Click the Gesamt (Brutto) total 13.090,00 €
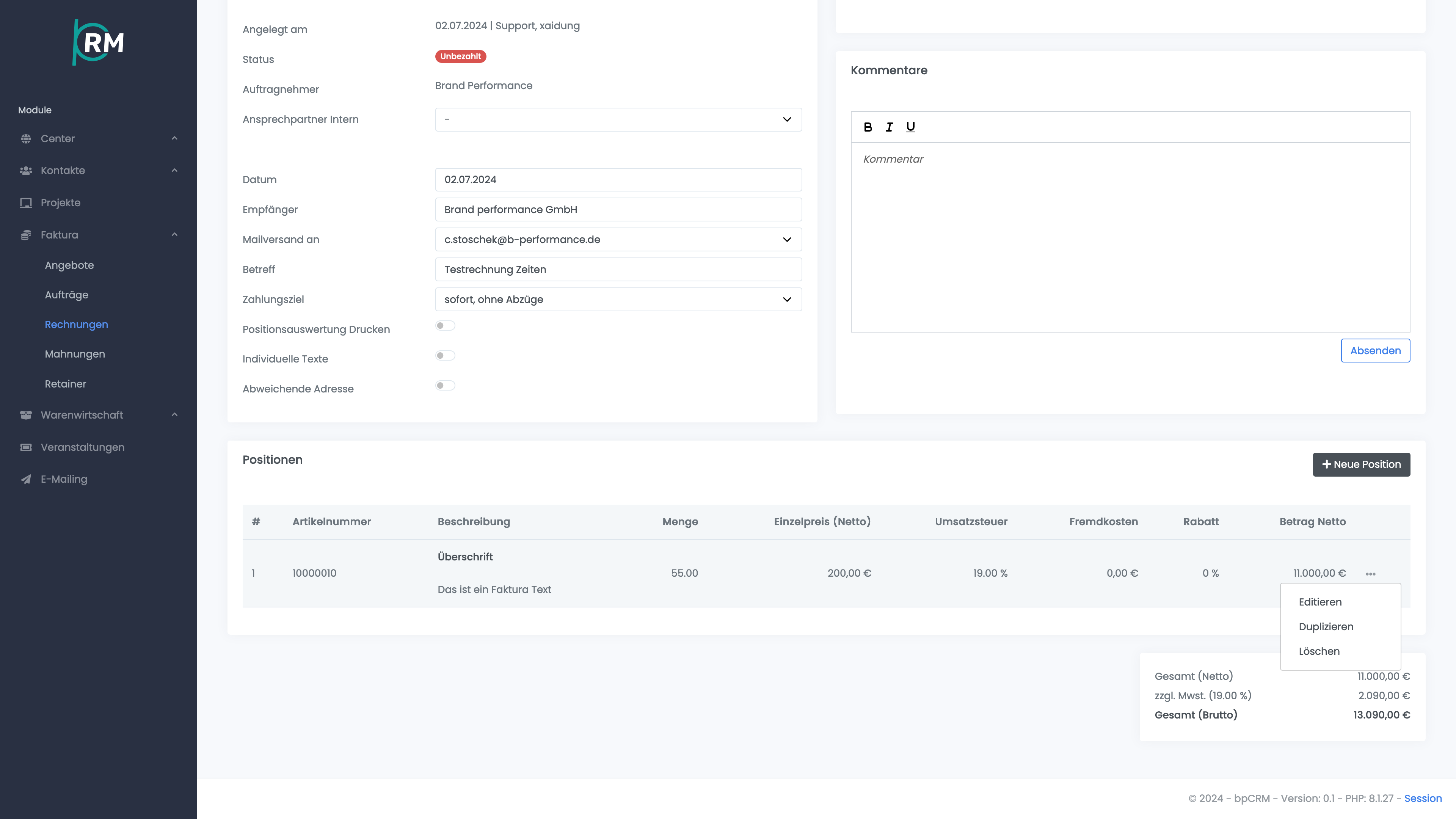1456x819 pixels. [x=1381, y=715]
